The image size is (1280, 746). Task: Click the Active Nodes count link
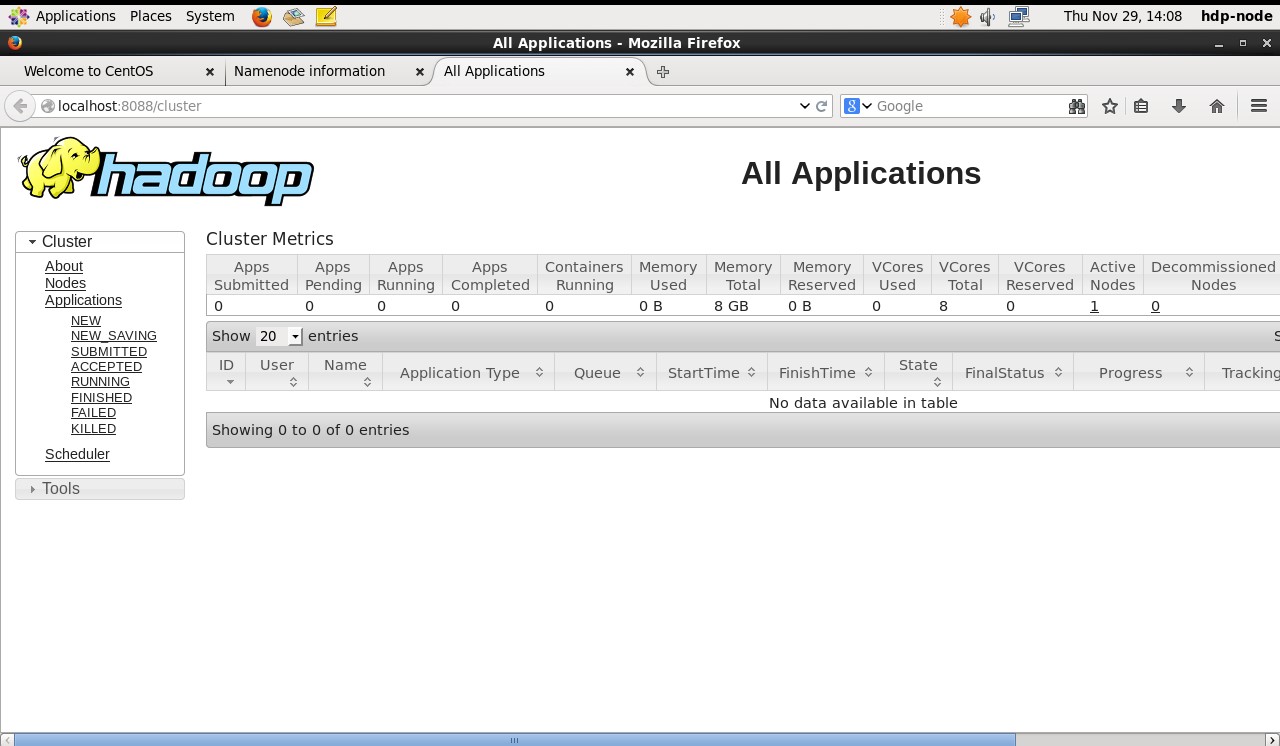pyautogui.click(x=1094, y=306)
